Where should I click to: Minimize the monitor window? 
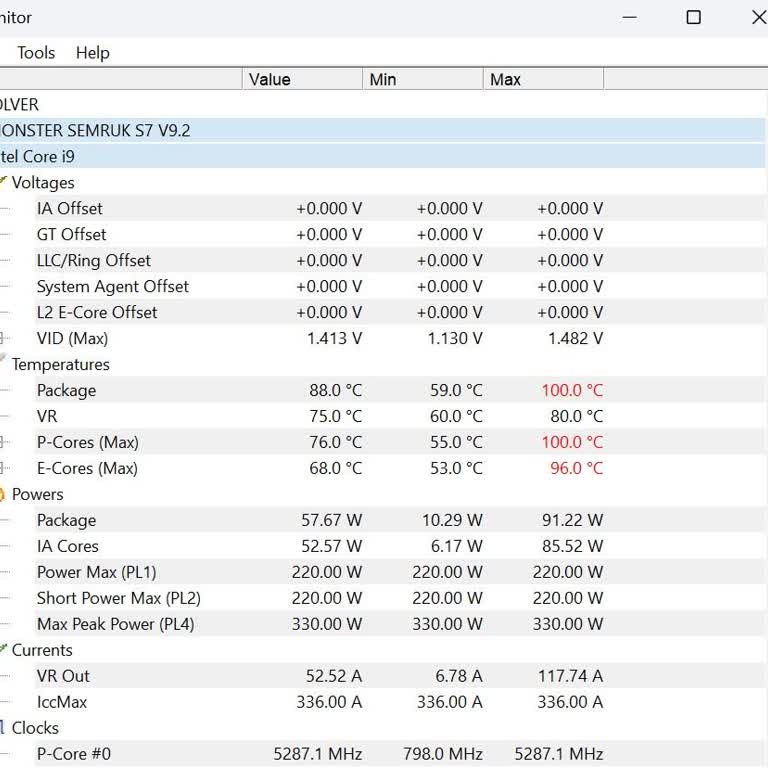tap(629, 17)
